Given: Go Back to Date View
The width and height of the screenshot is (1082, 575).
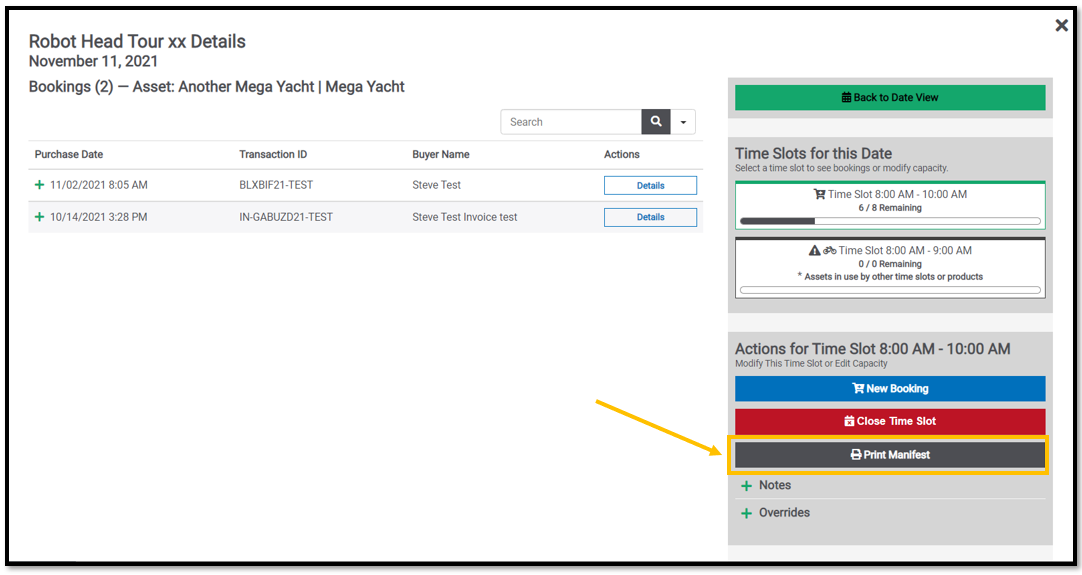Looking at the screenshot, I should pyautogui.click(x=890, y=97).
